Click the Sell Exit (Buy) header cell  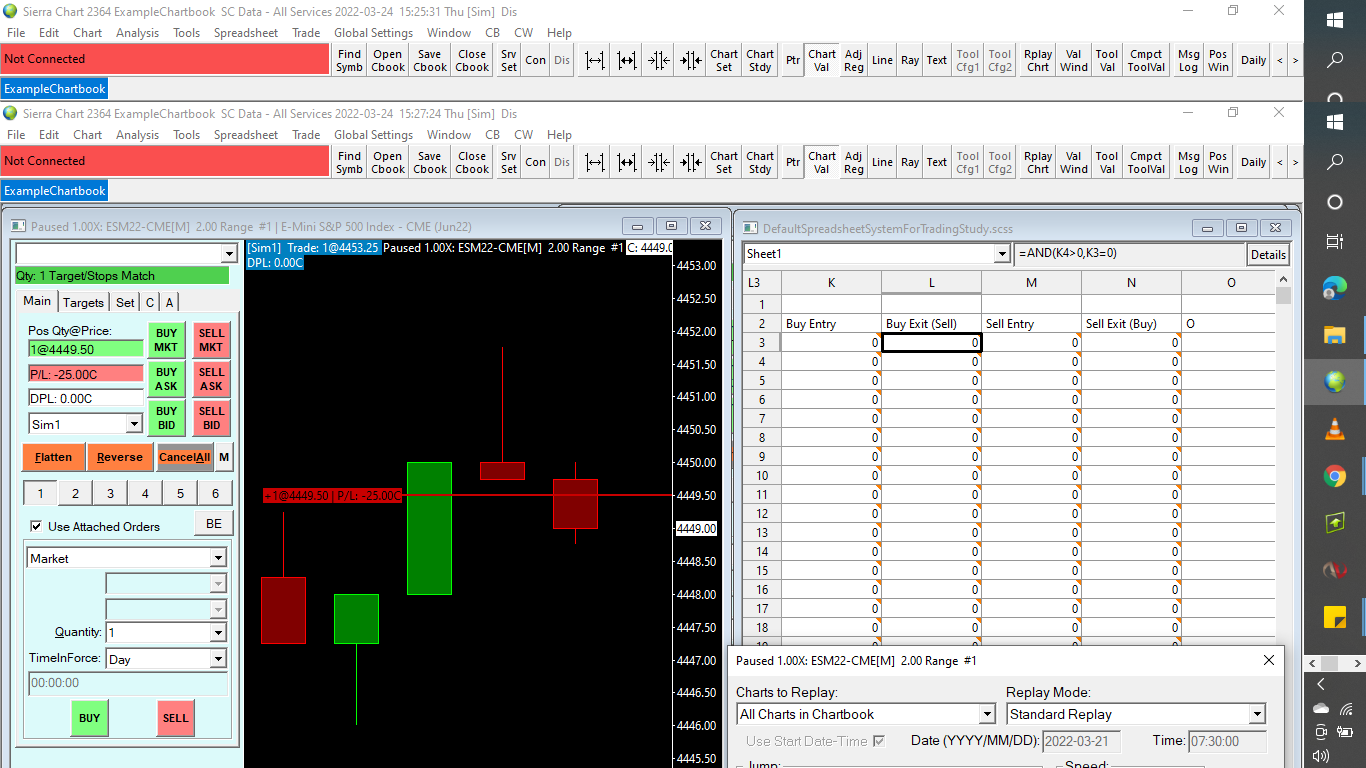pyautogui.click(x=1131, y=323)
